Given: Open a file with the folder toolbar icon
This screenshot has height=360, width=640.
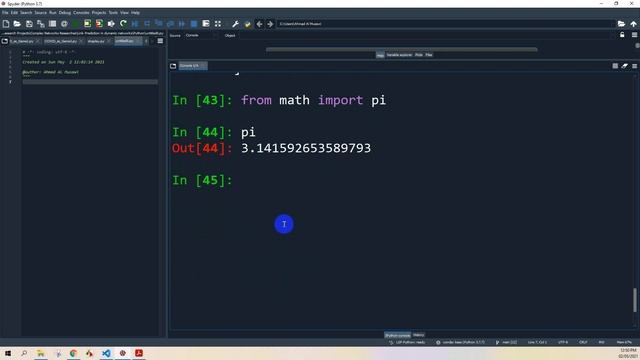Looking at the screenshot, I should pos(17,24).
